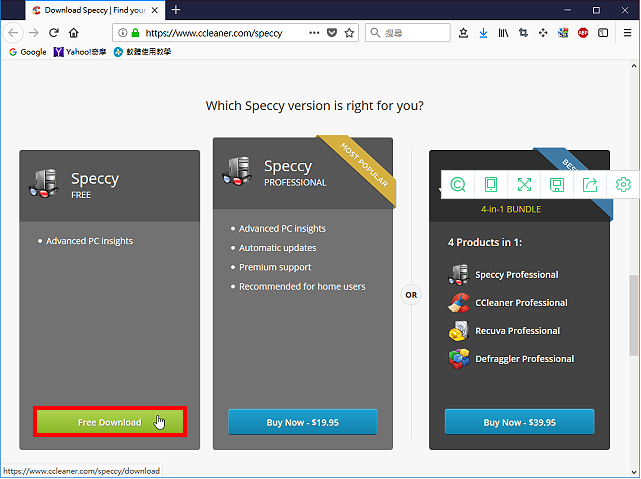Open the Downloads panel arrow

tap(483, 33)
